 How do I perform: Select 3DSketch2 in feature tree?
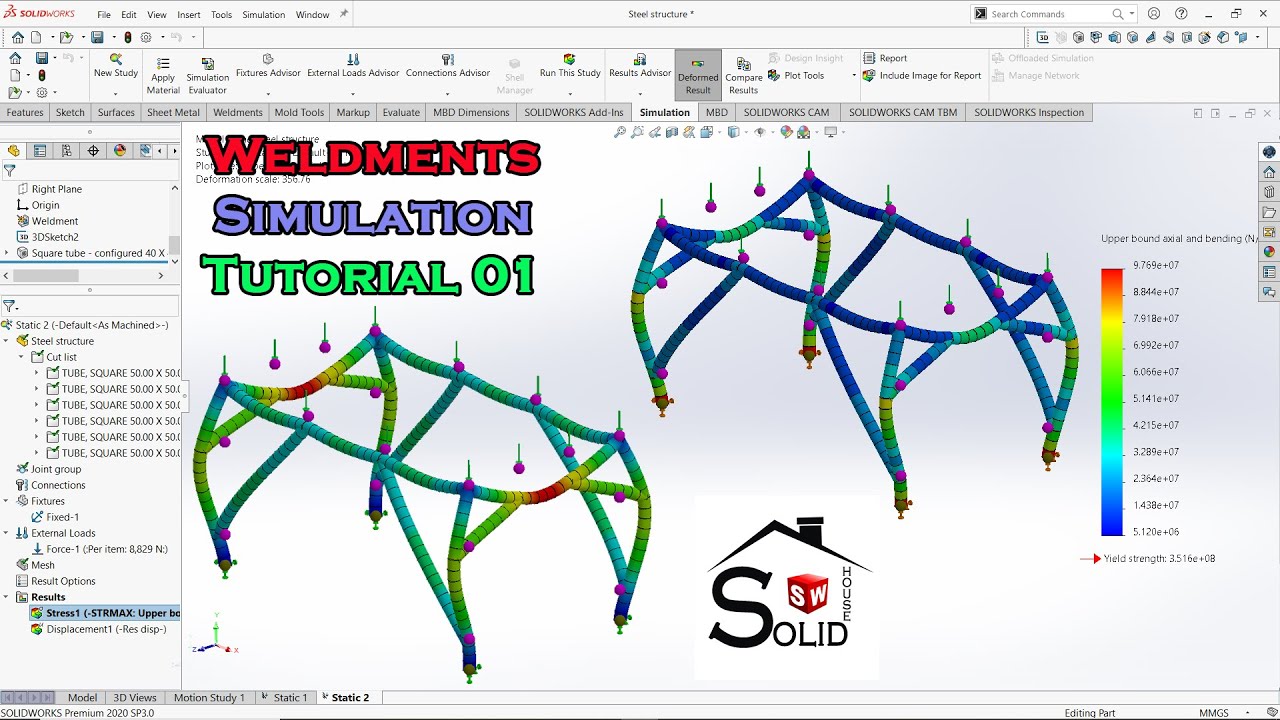[x=47, y=237]
